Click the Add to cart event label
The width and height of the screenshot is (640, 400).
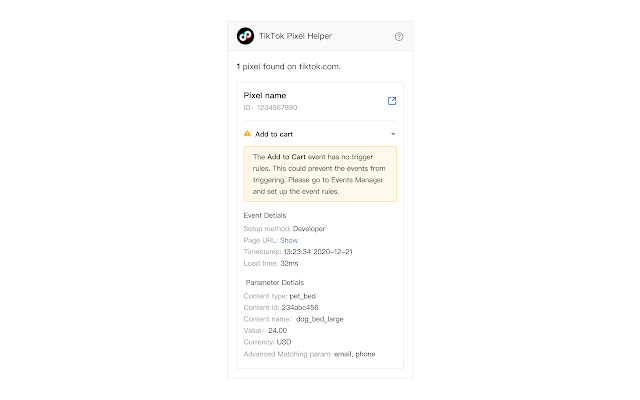(x=273, y=133)
